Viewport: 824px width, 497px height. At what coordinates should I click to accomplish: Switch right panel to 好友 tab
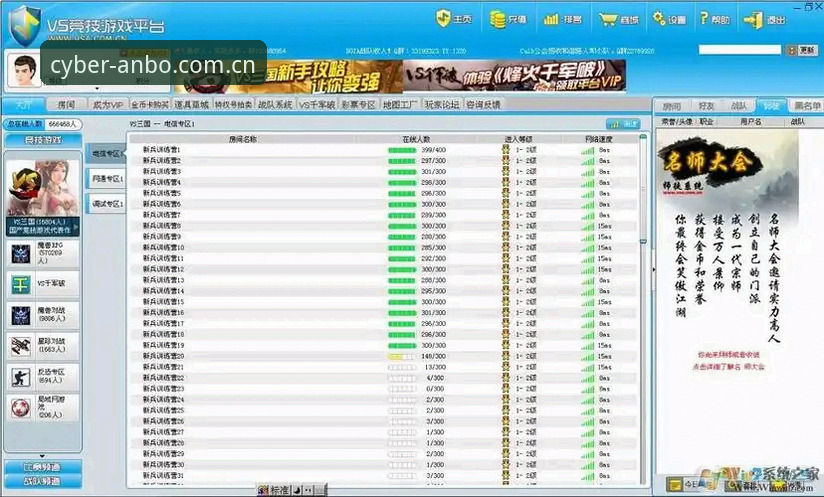[706, 106]
